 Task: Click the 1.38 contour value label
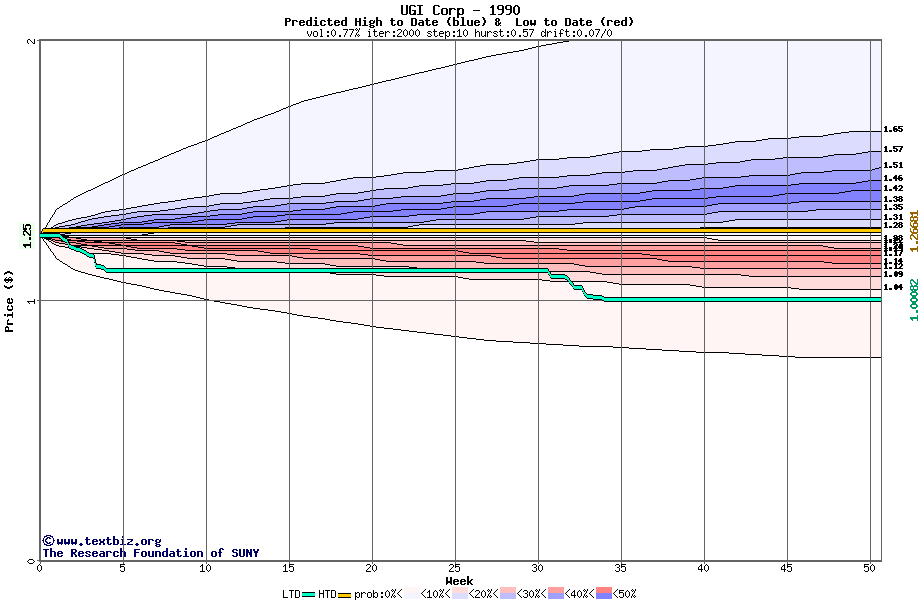(x=893, y=199)
